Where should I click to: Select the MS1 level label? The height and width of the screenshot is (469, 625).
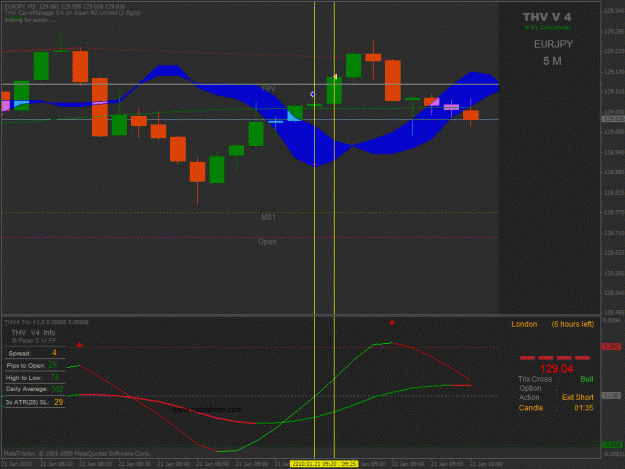268,217
